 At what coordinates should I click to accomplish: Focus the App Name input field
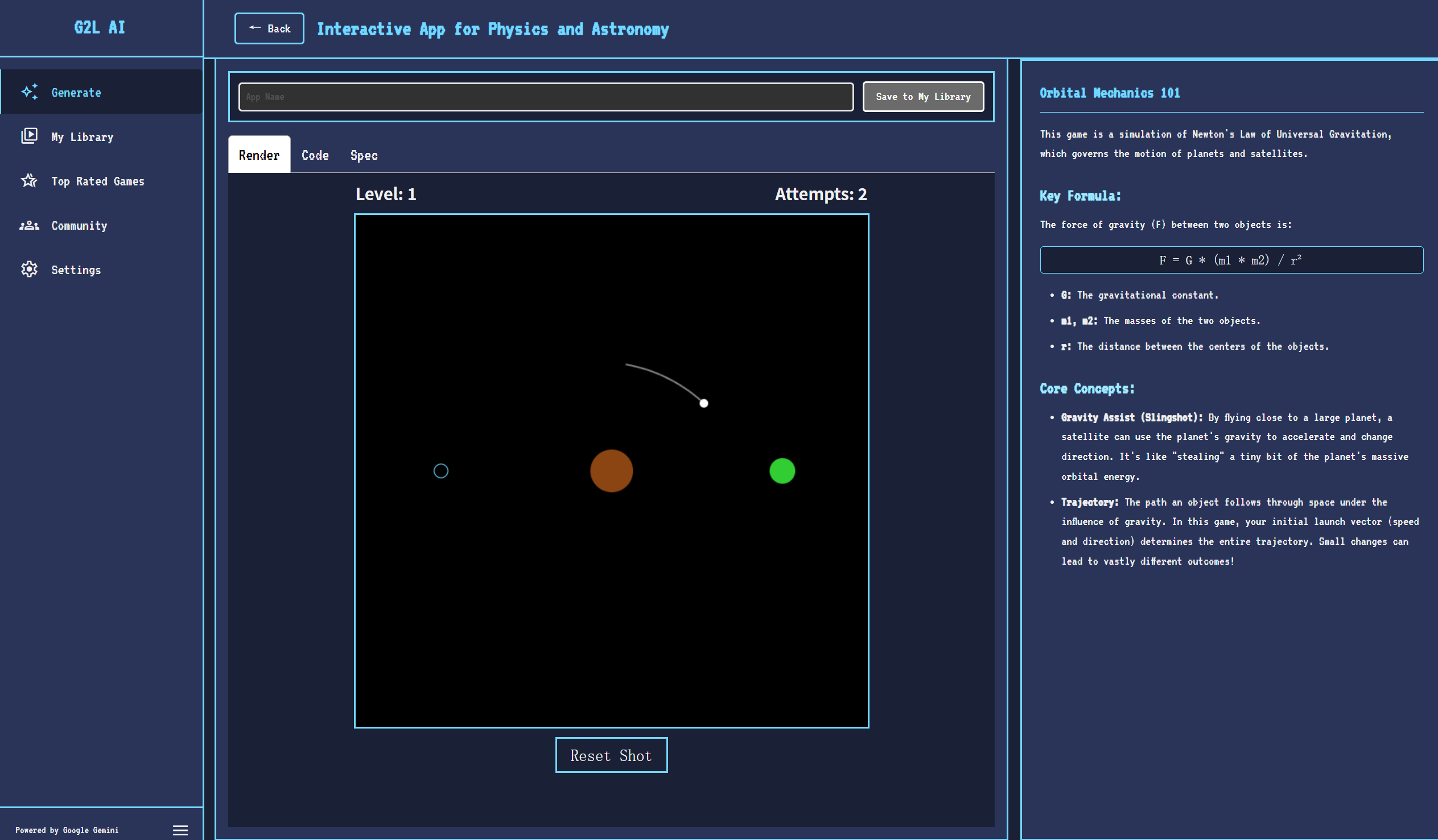click(546, 96)
